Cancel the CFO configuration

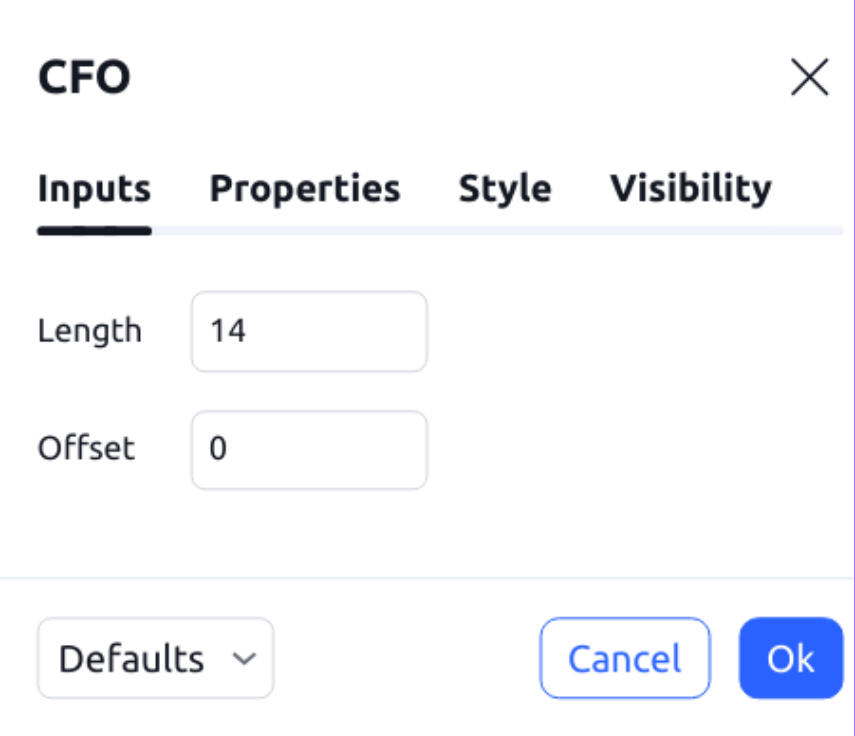(x=624, y=657)
